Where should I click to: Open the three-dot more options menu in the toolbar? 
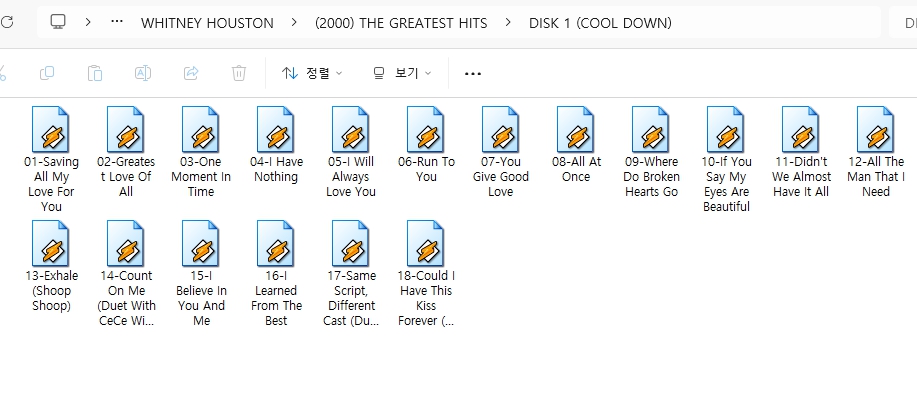pos(473,73)
